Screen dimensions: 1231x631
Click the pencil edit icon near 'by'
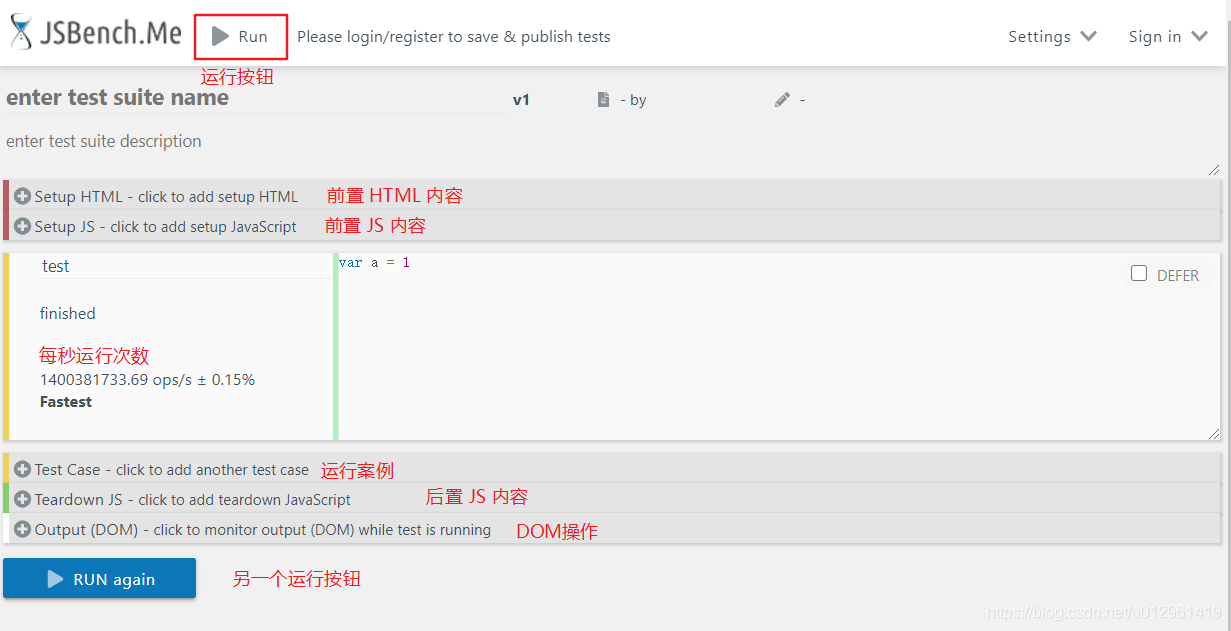(x=781, y=99)
